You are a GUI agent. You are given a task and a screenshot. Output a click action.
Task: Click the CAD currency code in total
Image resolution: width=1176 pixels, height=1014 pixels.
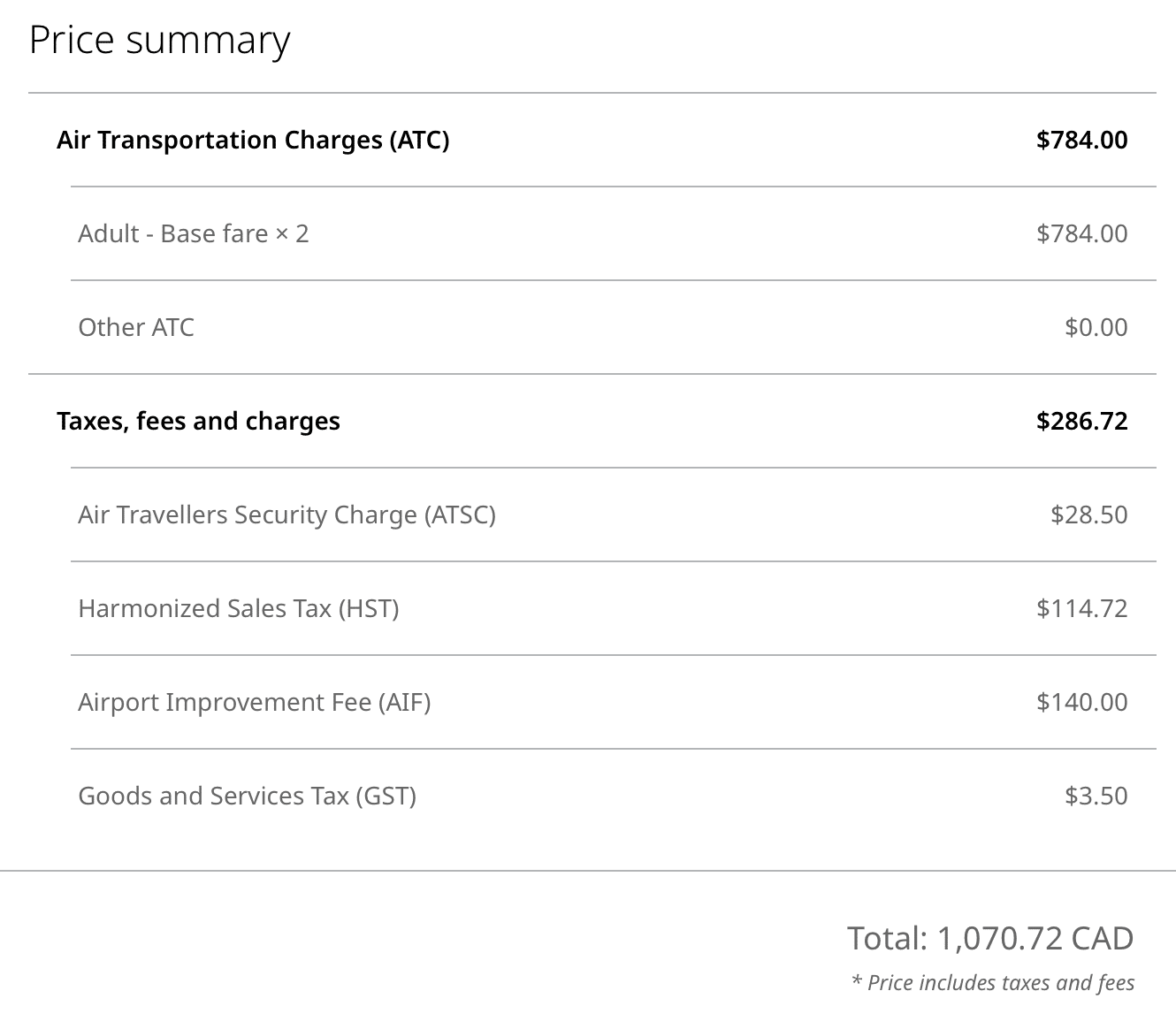pyautogui.click(x=1103, y=939)
